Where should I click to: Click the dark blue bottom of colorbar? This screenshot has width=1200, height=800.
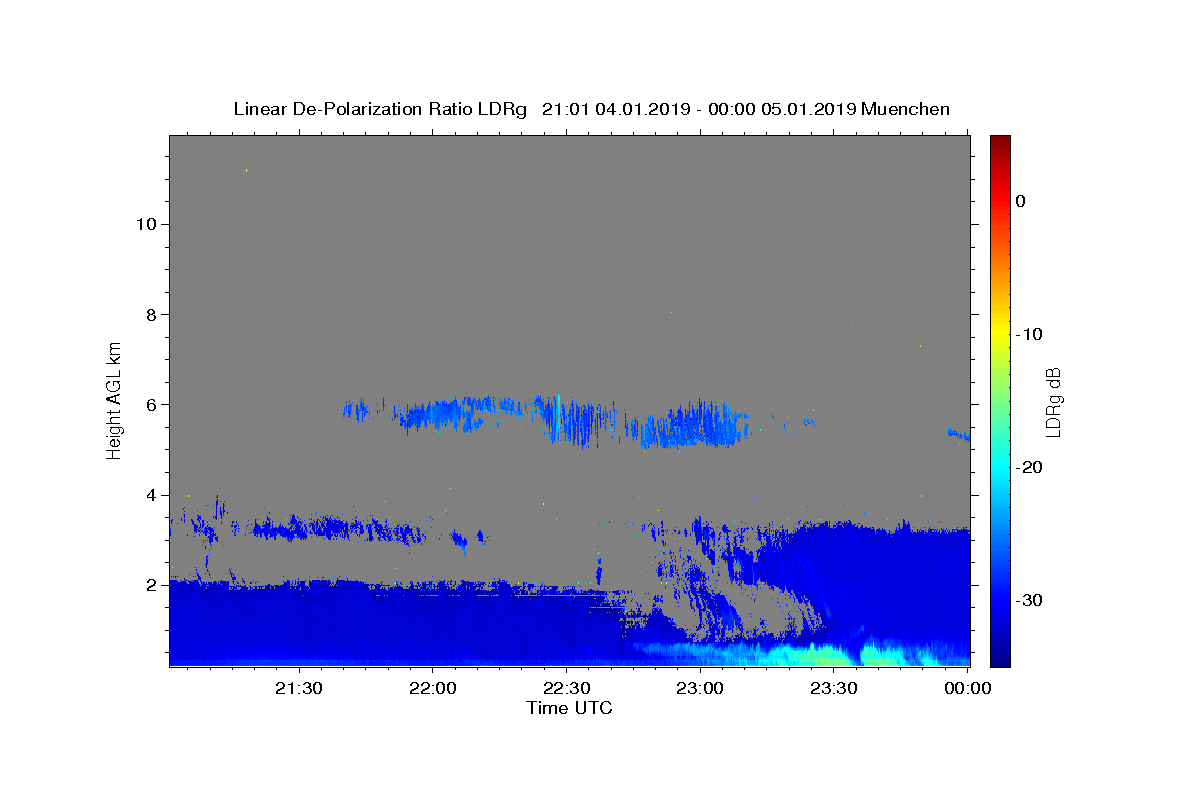(1000, 658)
